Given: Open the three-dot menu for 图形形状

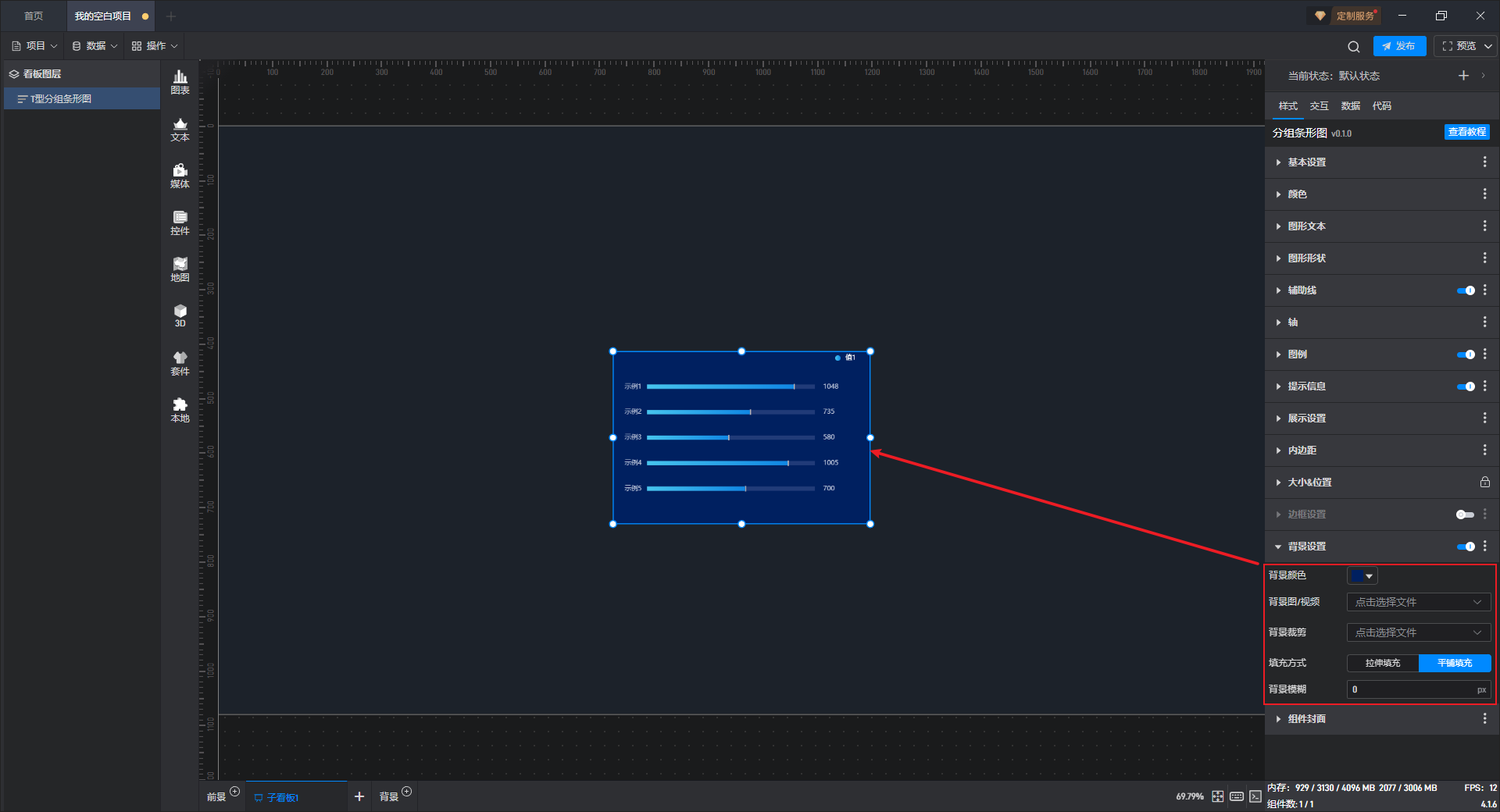Looking at the screenshot, I should click(x=1484, y=258).
